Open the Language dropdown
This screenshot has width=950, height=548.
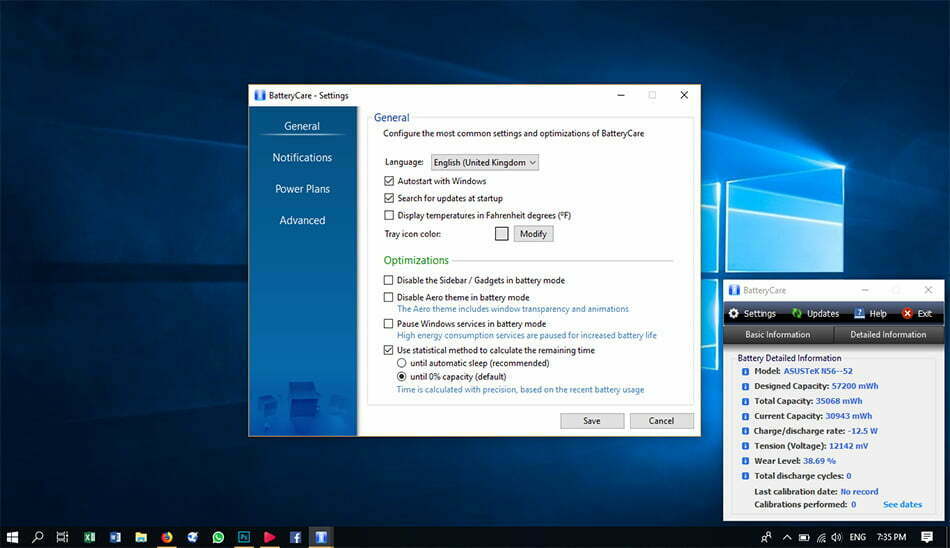tap(485, 162)
